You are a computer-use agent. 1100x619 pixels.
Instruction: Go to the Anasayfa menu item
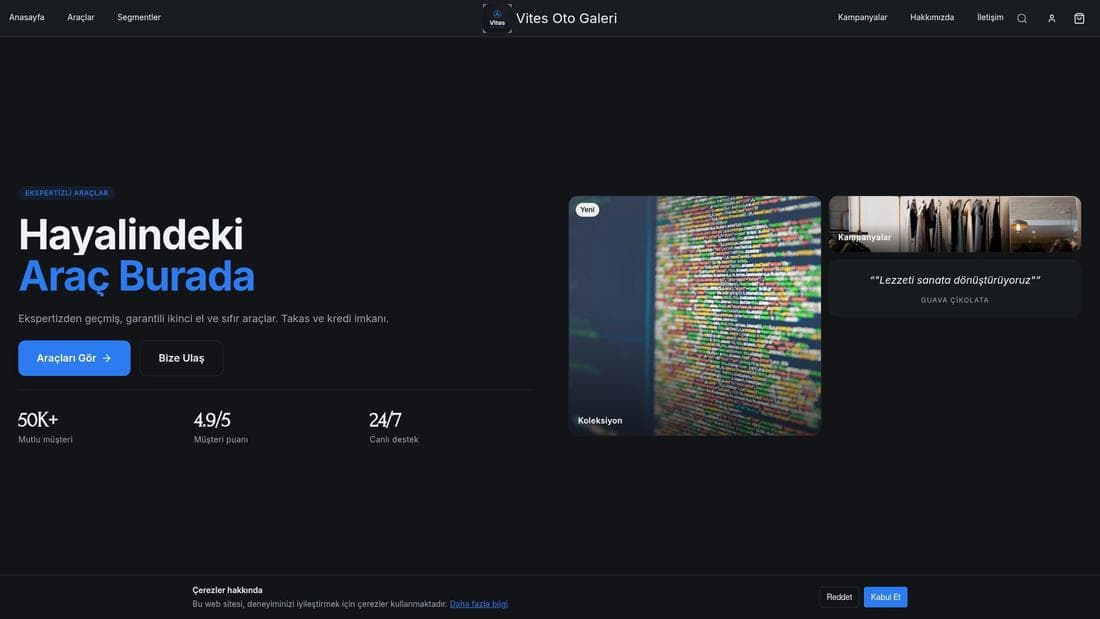(x=27, y=18)
